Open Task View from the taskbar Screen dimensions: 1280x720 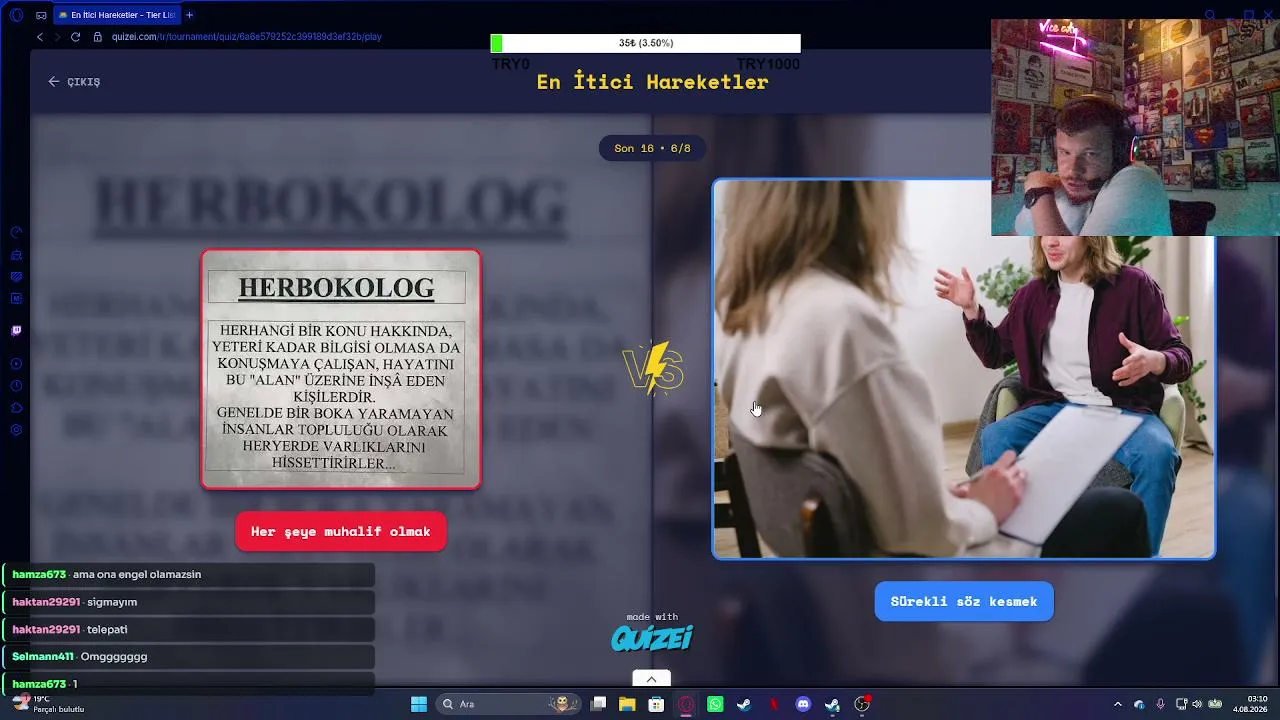pos(598,704)
